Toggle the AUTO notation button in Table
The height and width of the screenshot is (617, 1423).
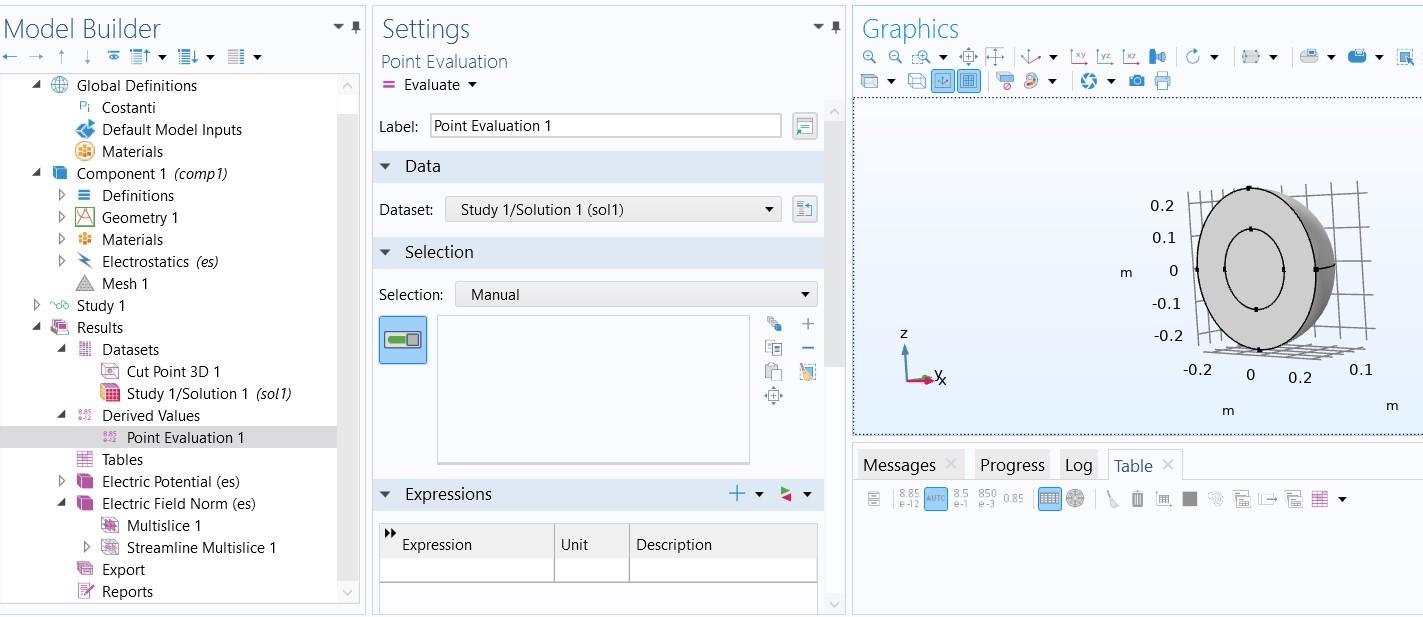tap(935, 498)
